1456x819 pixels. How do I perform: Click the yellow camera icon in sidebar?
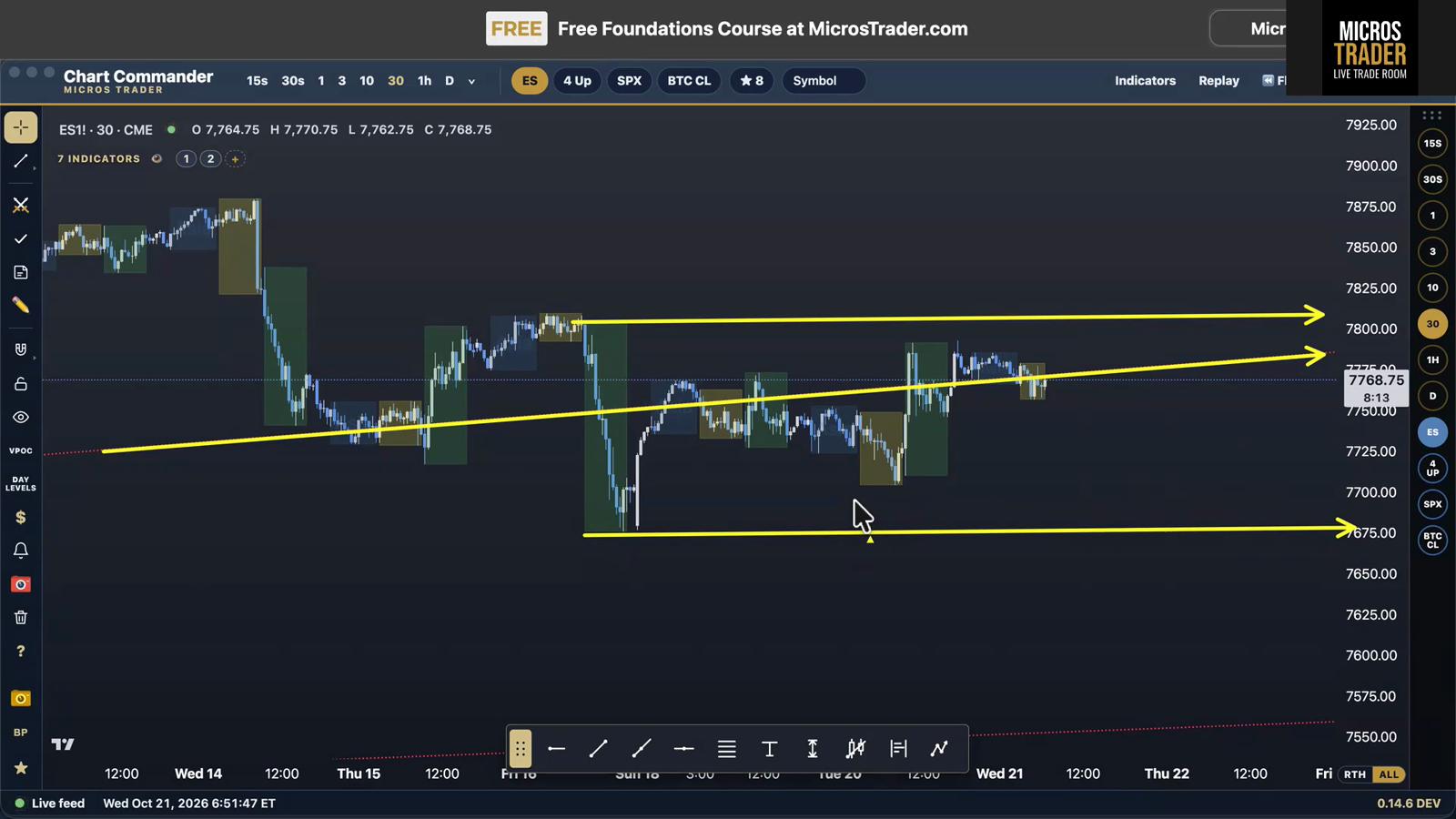21,698
